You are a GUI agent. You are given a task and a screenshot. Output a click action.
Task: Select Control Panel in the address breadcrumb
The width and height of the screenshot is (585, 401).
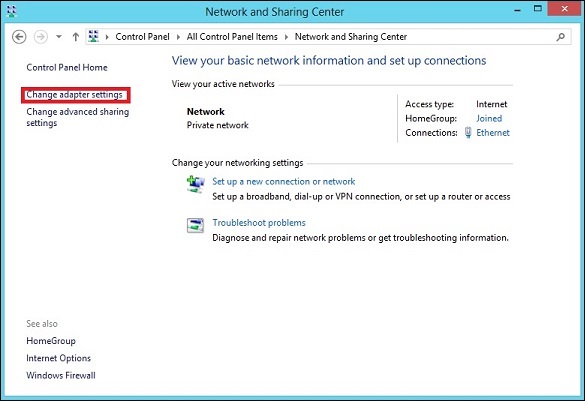142,37
